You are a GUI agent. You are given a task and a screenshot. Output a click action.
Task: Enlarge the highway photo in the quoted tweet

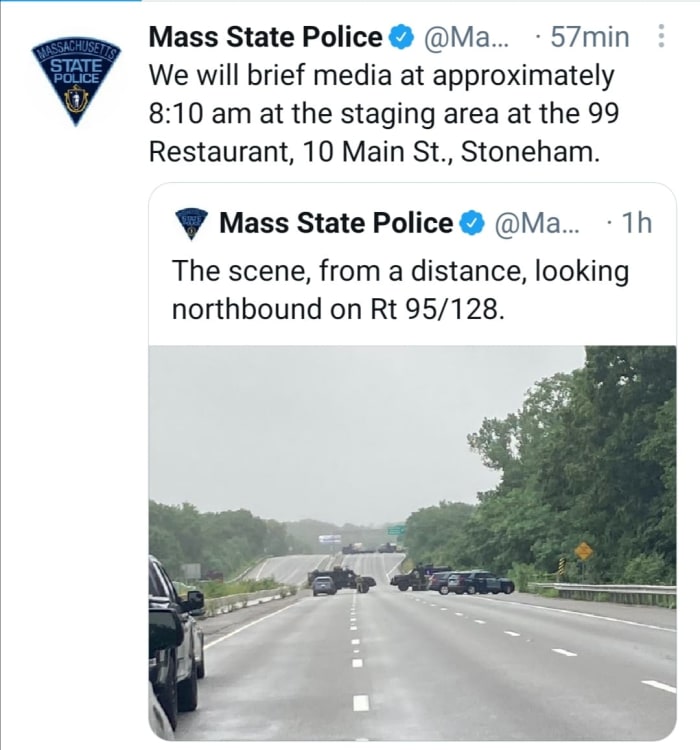point(412,542)
